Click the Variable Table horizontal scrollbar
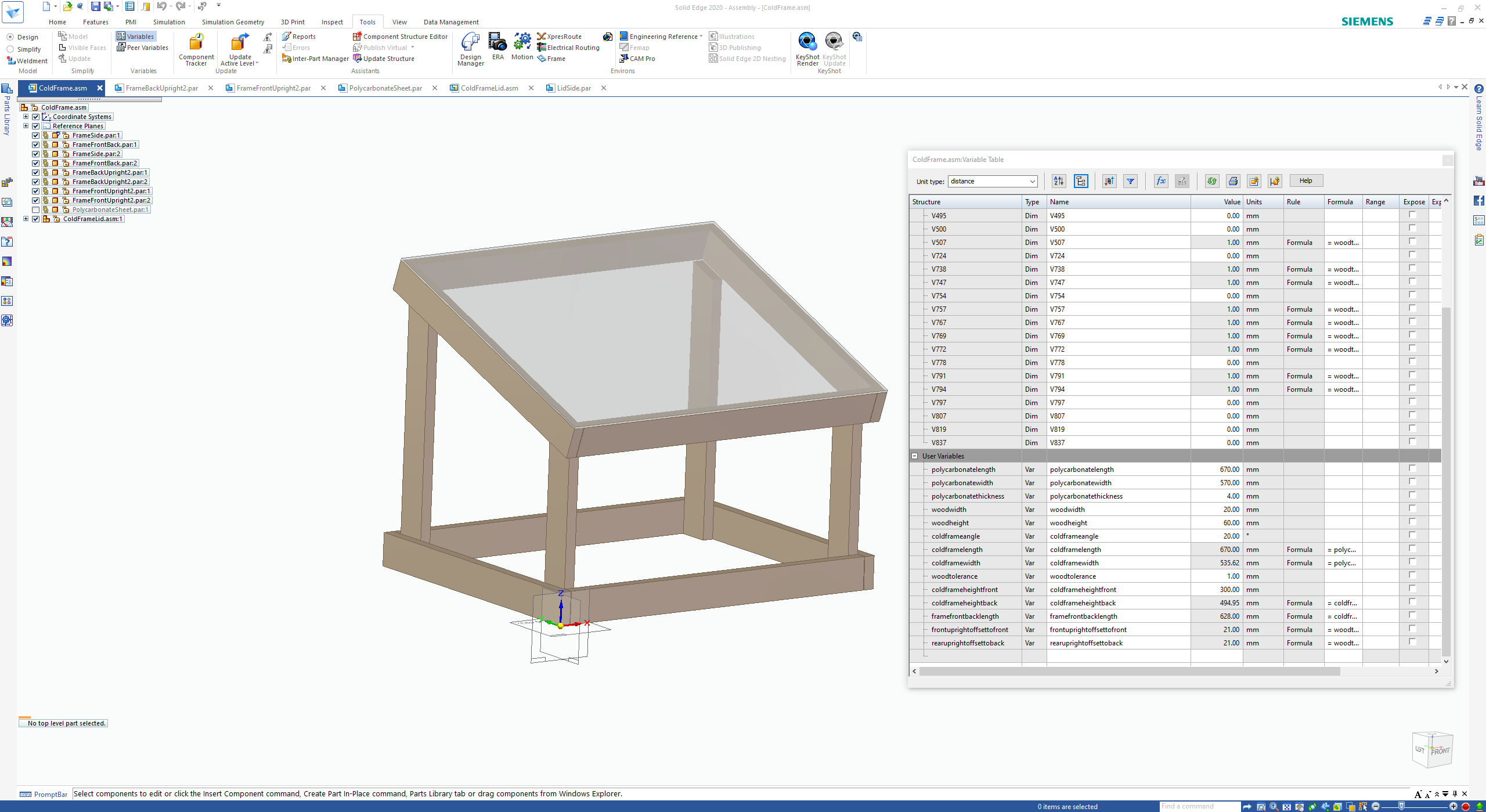Image resolution: width=1486 pixels, height=812 pixels. [1129, 671]
